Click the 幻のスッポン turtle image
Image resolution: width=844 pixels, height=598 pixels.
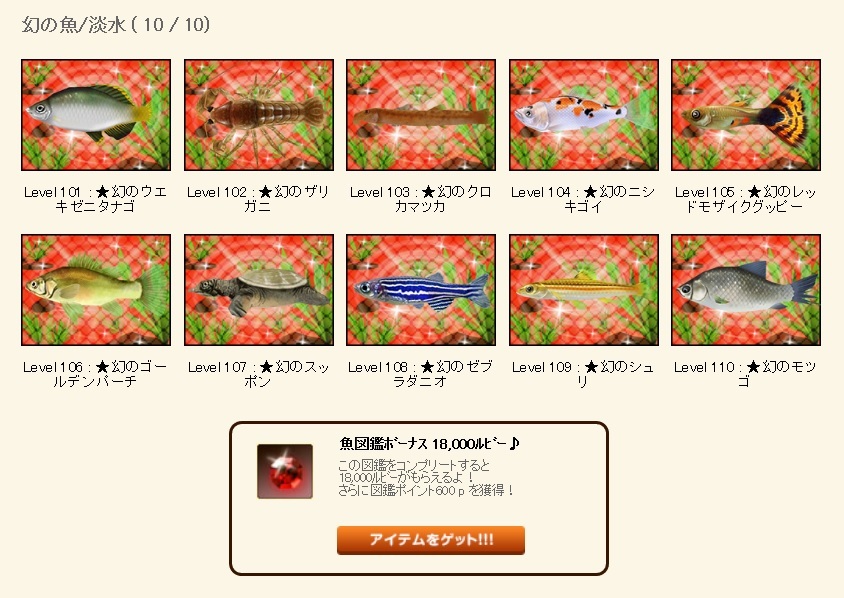259,290
